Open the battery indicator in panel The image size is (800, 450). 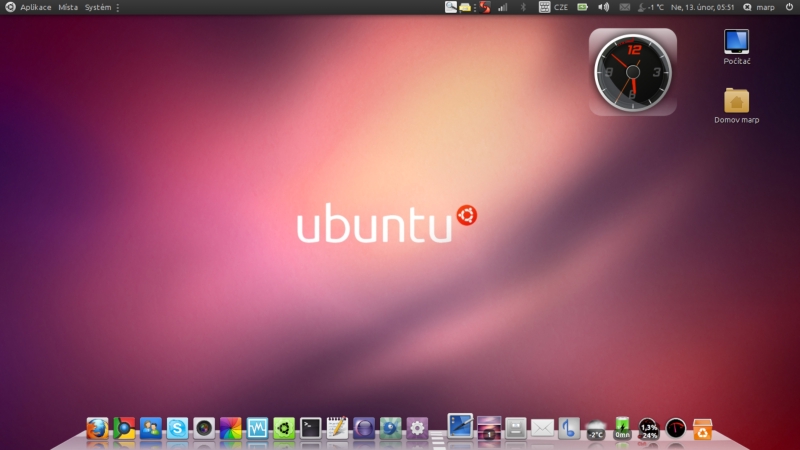pyautogui.click(x=582, y=7)
